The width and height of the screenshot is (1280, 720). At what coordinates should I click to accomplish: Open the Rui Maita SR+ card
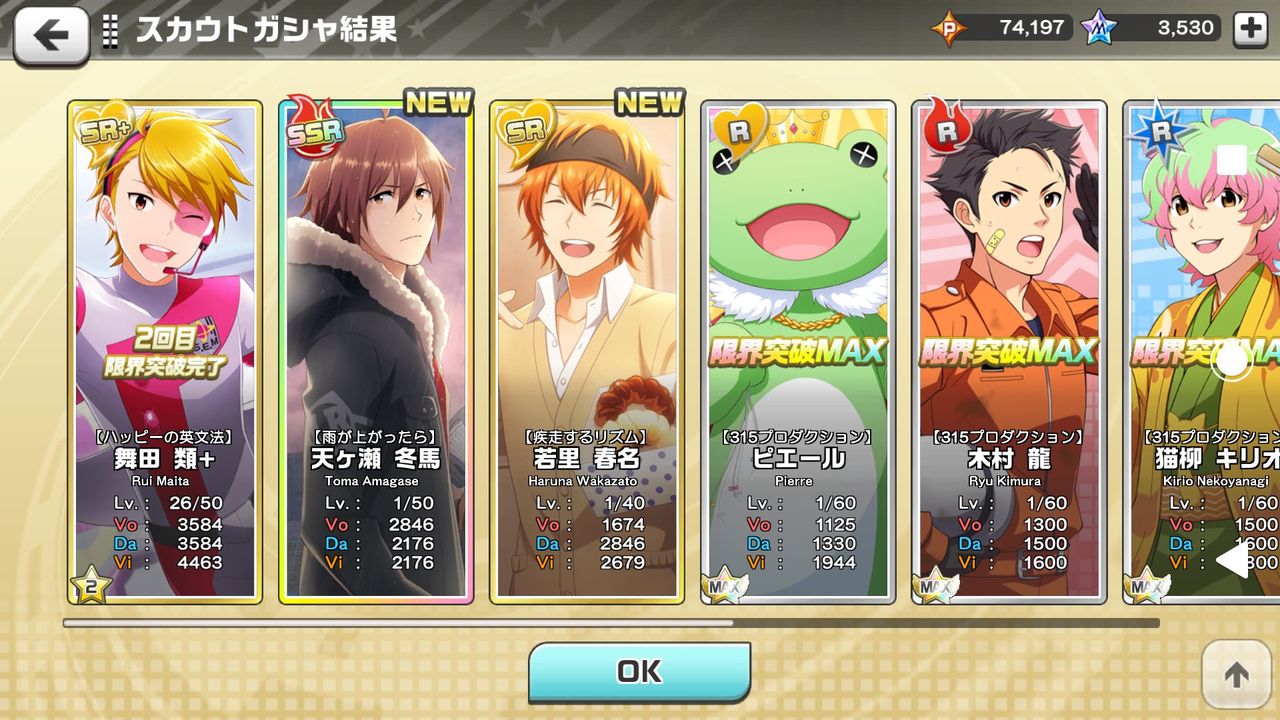tap(165, 352)
